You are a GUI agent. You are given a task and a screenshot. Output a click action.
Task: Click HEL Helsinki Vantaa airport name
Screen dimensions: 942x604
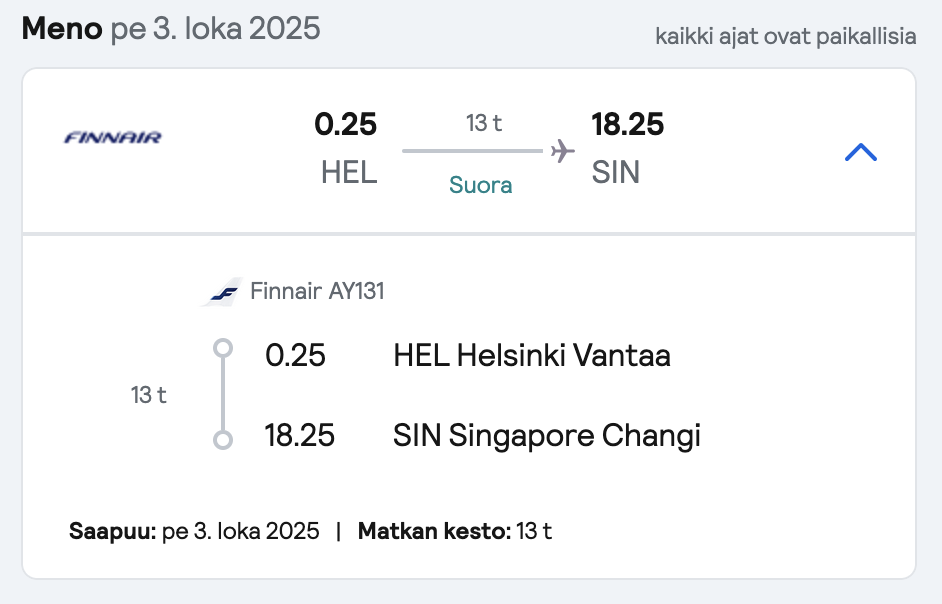pos(532,355)
